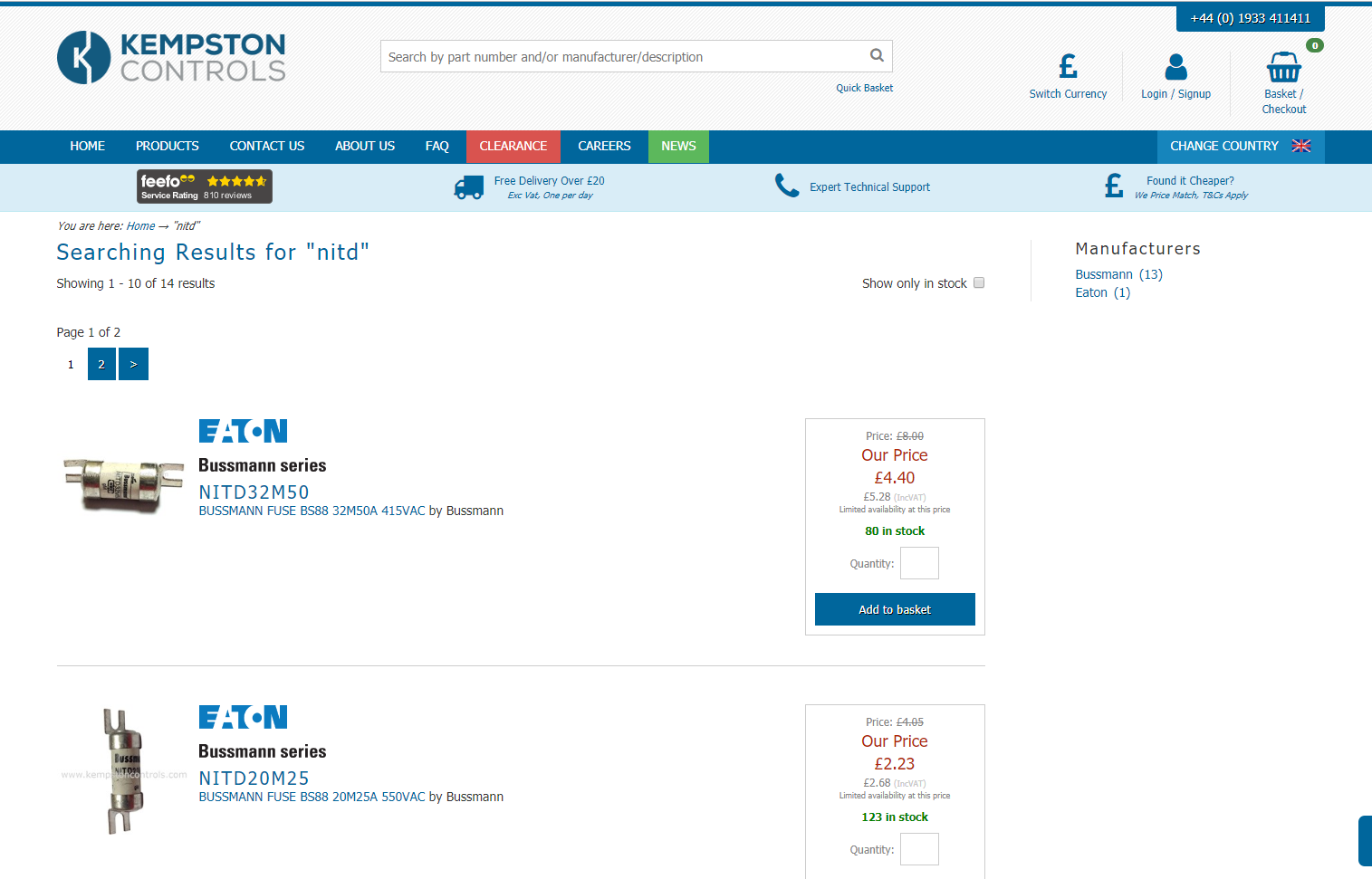
Task: Open the CLEARANCE section
Action: (x=513, y=146)
